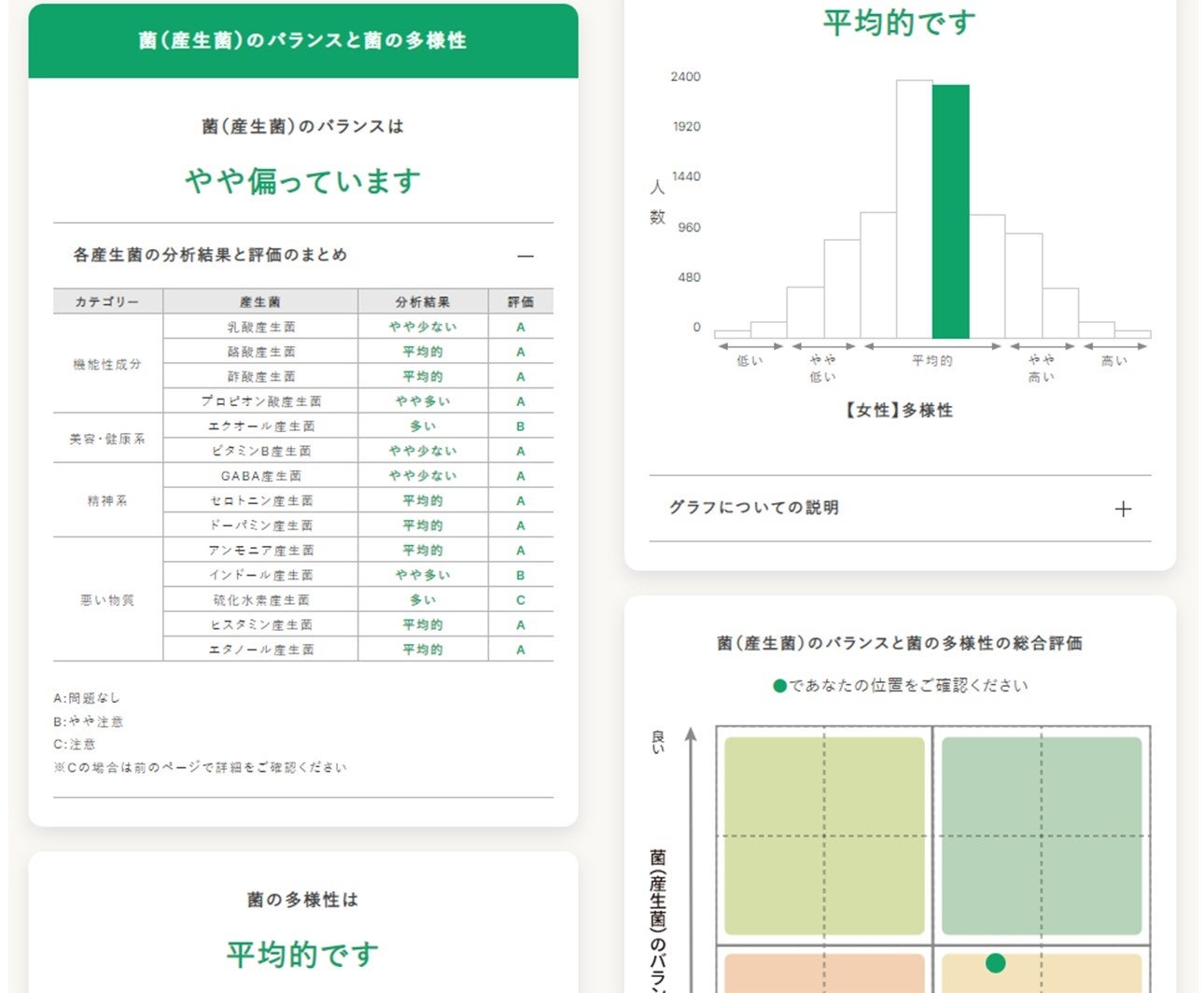The width and height of the screenshot is (1204, 993).
Task: Click the C rating for 硫化水素産生菌
Action: tap(521, 600)
